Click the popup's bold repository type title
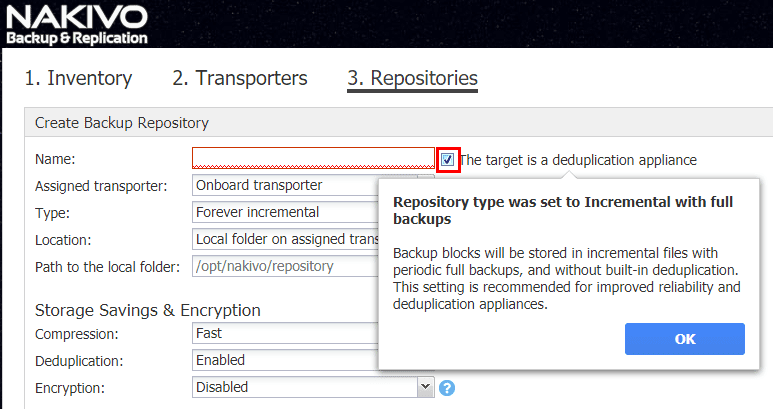The image size is (773, 409). (563, 209)
